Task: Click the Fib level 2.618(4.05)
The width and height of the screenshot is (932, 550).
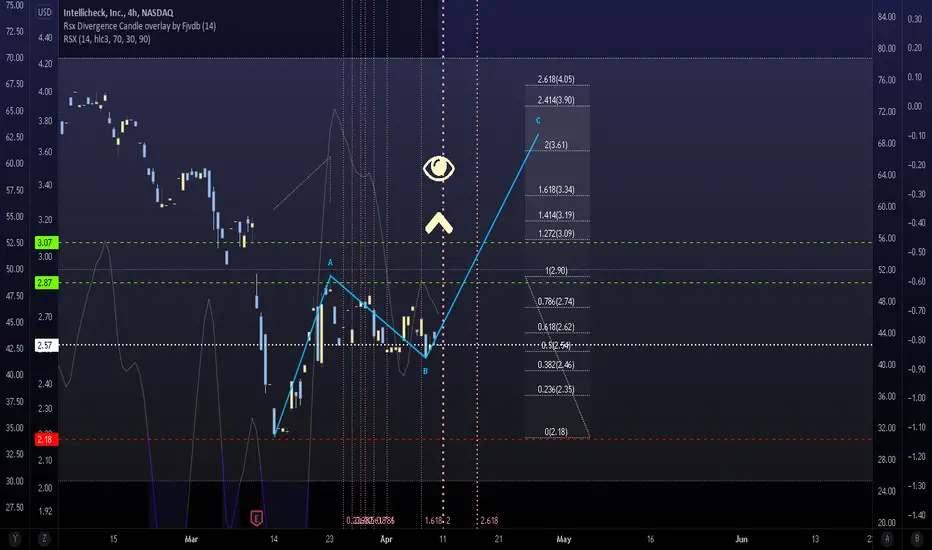Action: (x=556, y=79)
